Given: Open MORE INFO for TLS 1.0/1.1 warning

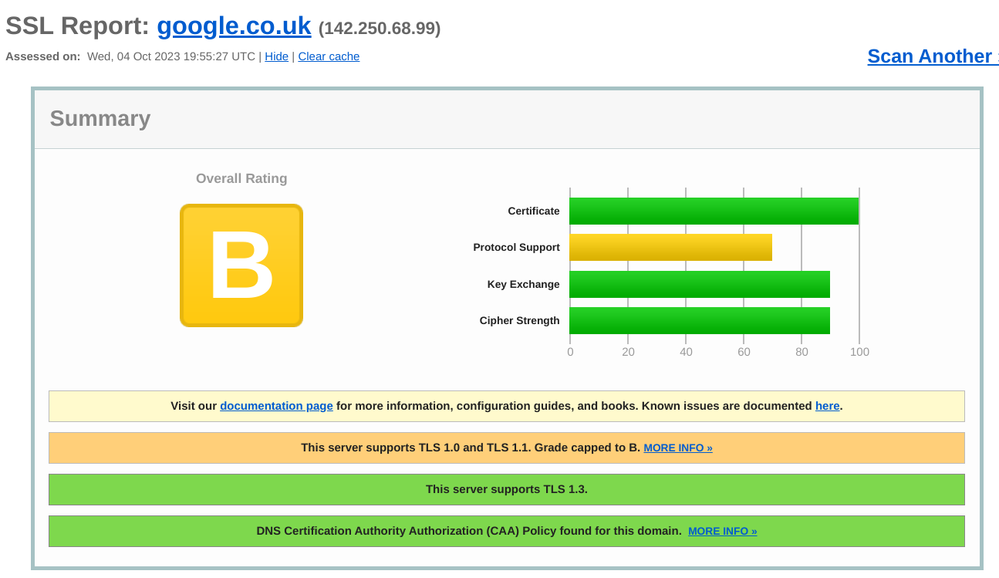Looking at the screenshot, I should tap(678, 448).
